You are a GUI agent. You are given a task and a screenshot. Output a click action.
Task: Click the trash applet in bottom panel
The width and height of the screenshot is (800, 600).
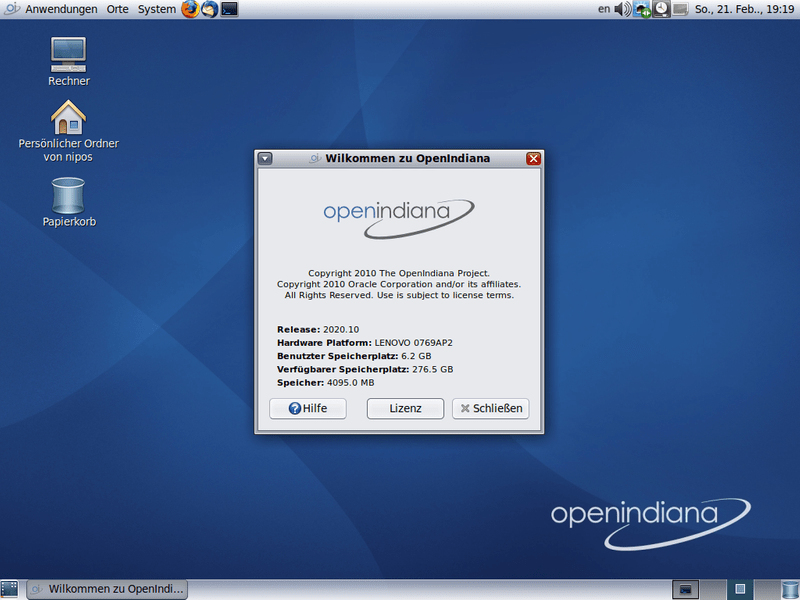pyautogui.click(x=790, y=589)
